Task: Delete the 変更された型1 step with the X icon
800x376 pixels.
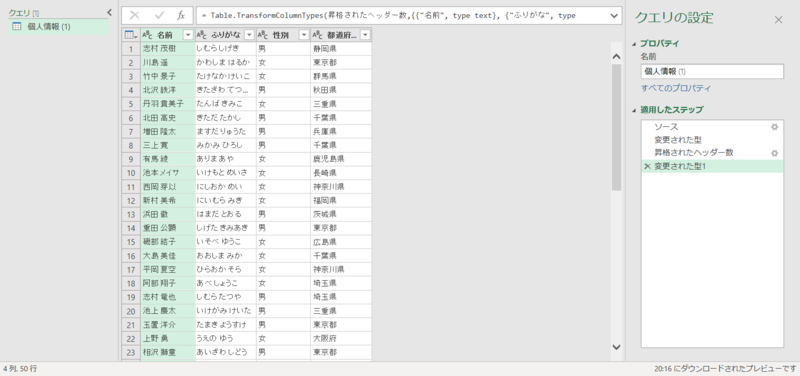Action: [x=647, y=166]
